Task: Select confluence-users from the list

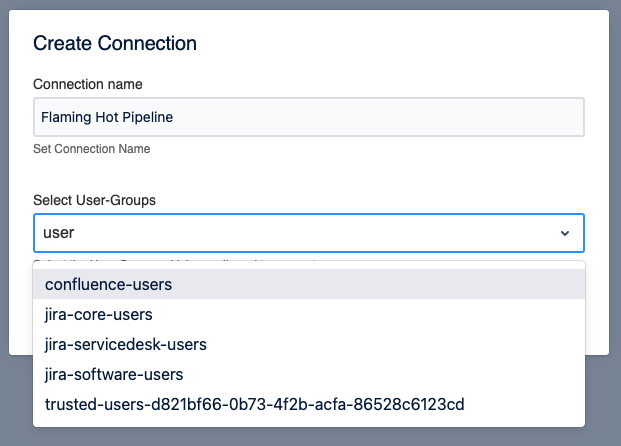Action: [309, 284]
